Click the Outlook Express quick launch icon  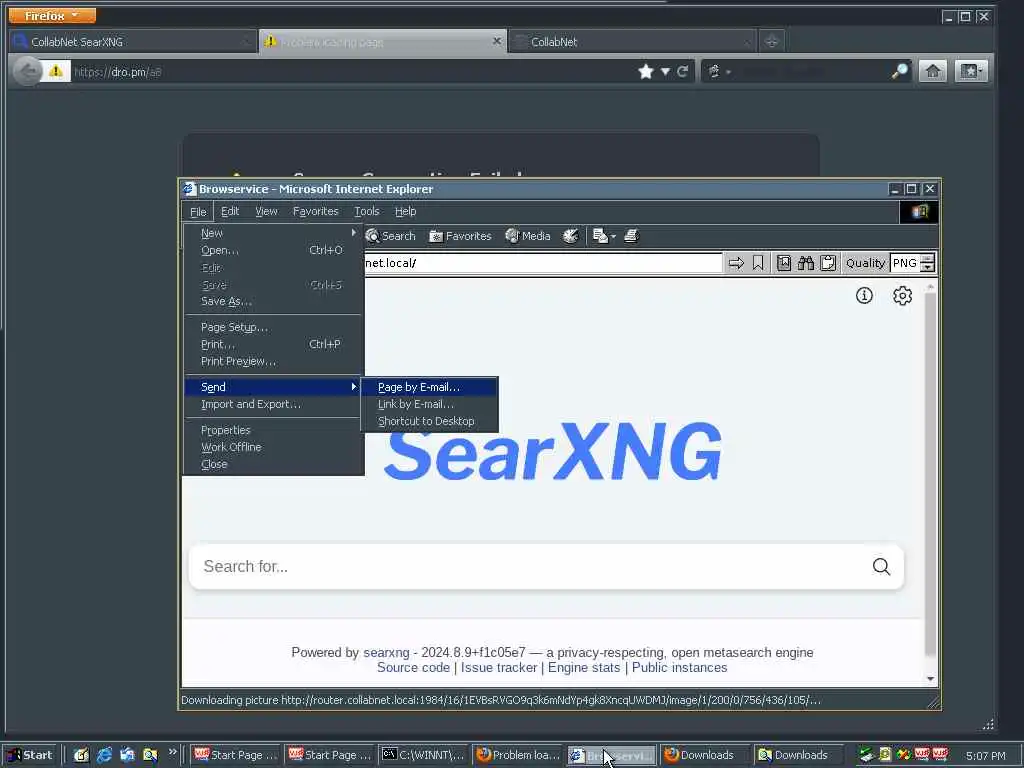[127, 755]
